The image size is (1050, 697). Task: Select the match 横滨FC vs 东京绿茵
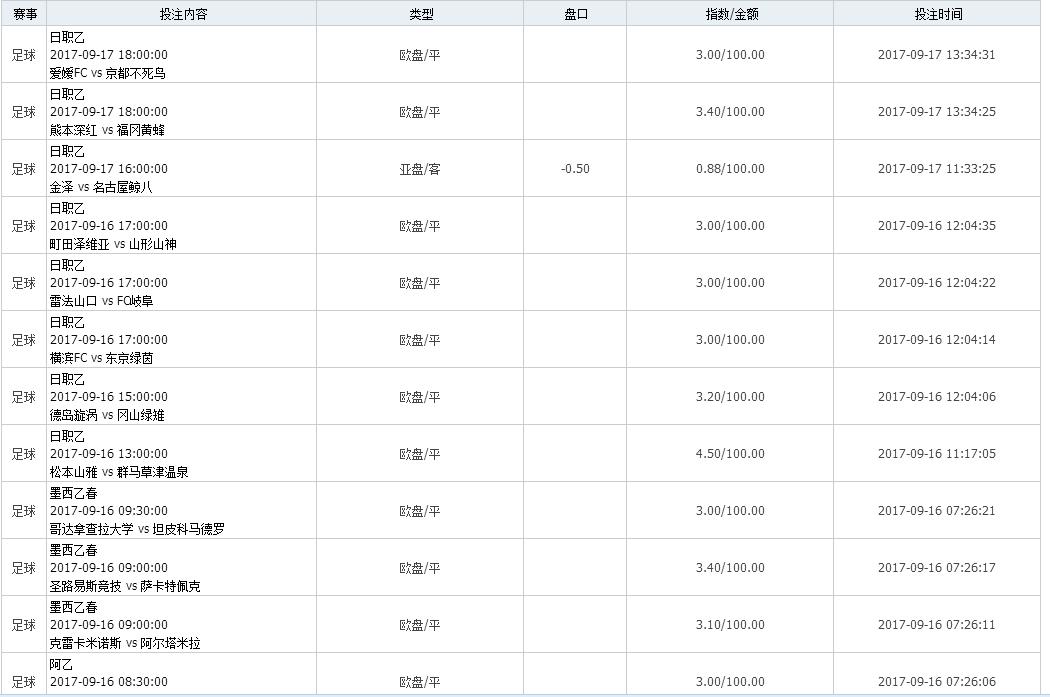pos(101,358)
